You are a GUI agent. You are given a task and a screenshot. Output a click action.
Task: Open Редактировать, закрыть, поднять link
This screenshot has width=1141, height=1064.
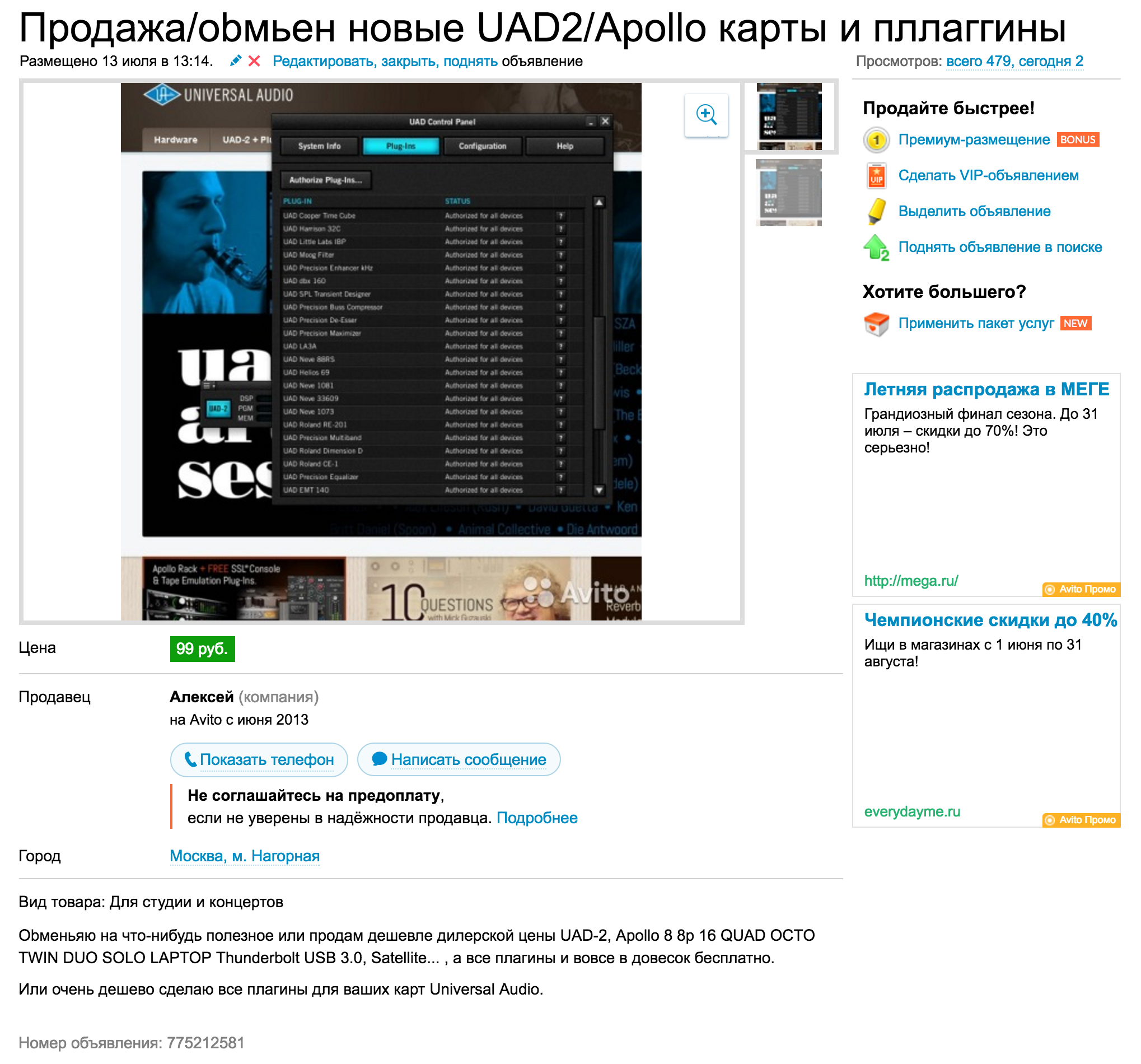pyautogui.click(x=385, y=62)
